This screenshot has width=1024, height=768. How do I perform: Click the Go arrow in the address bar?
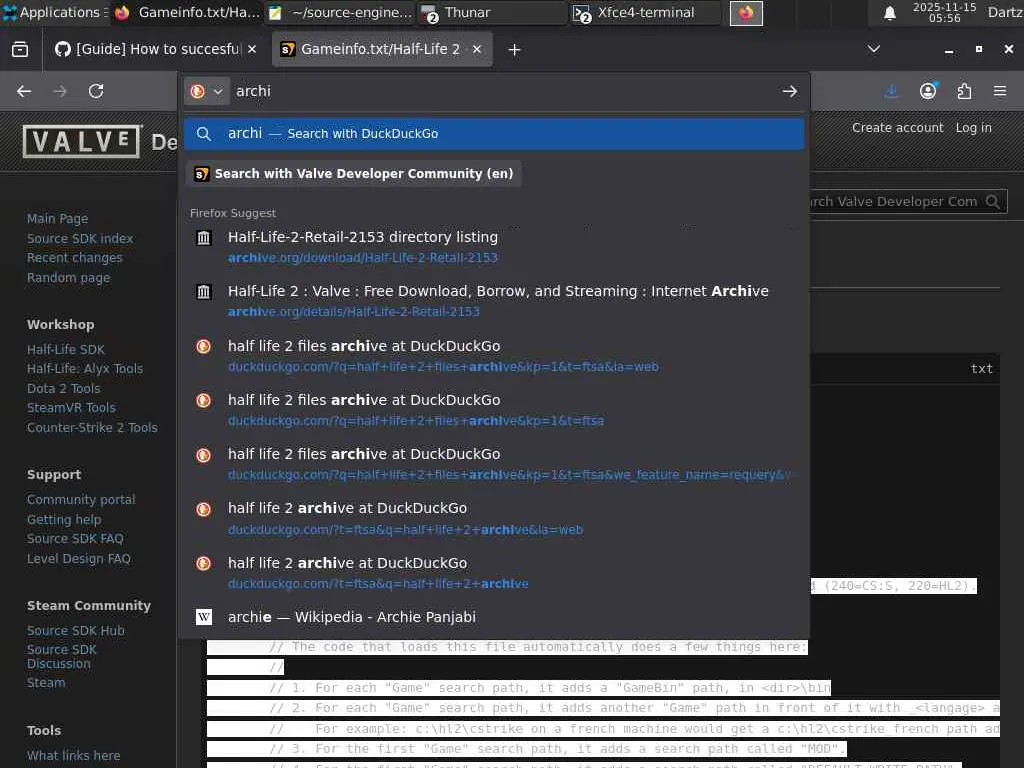(x=790, y=91)
